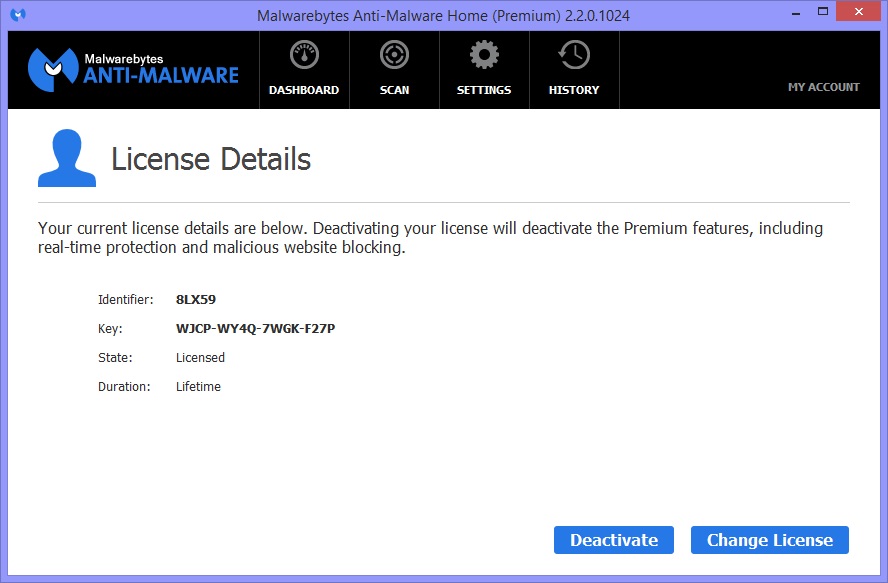888x583 pixels.
Task: Click the License Details heading
Action: (x=211, y=159)
